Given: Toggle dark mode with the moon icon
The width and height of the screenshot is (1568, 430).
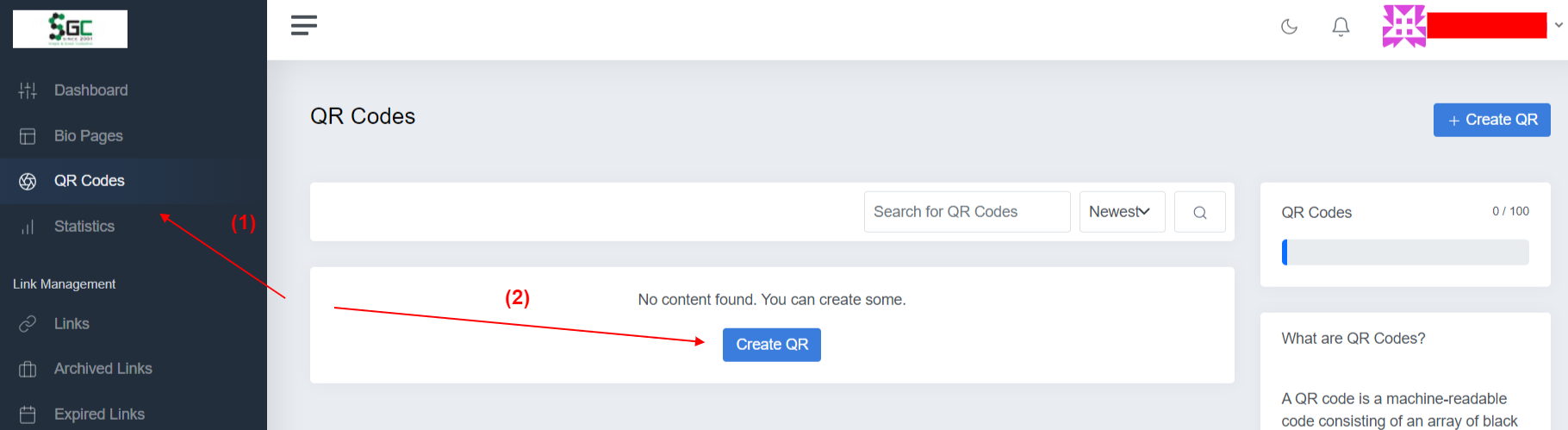Looking at the screenshot, I should [1289, 27].
